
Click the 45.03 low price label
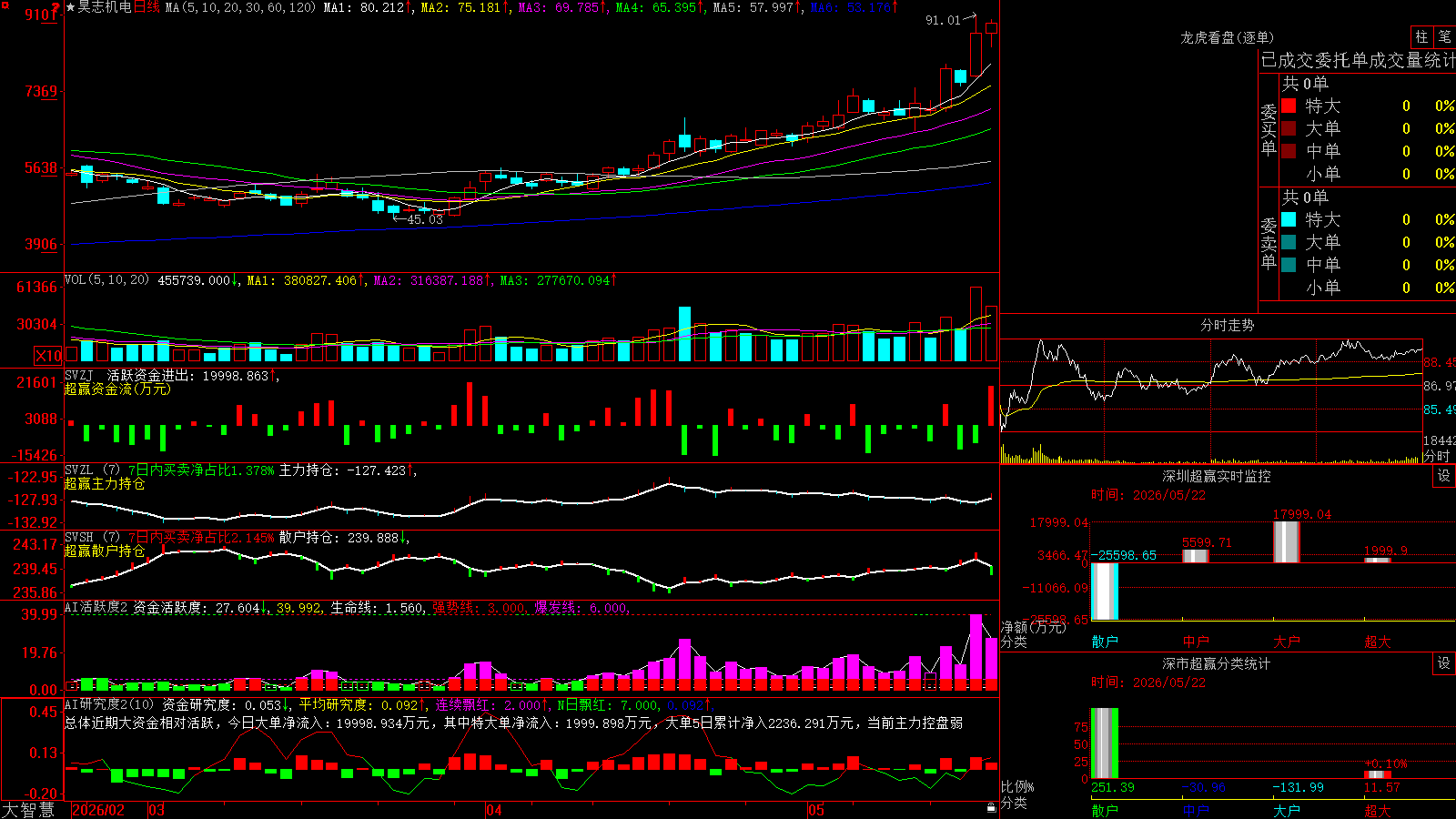click(x=425, y=219)
